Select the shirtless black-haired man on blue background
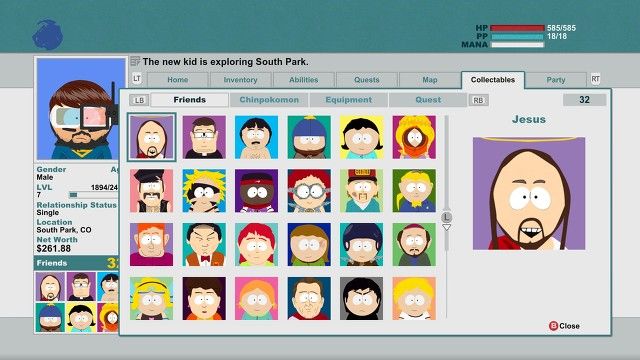Viewport: 640px width, 360px height. click(x=256, y=137)
